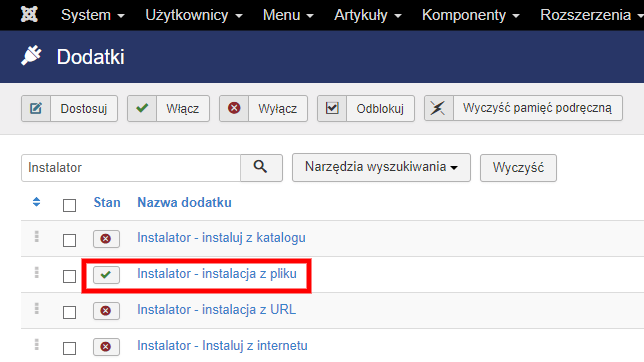
Task: Click the Dostosuj button label
Action: click(x=84, y=108)
